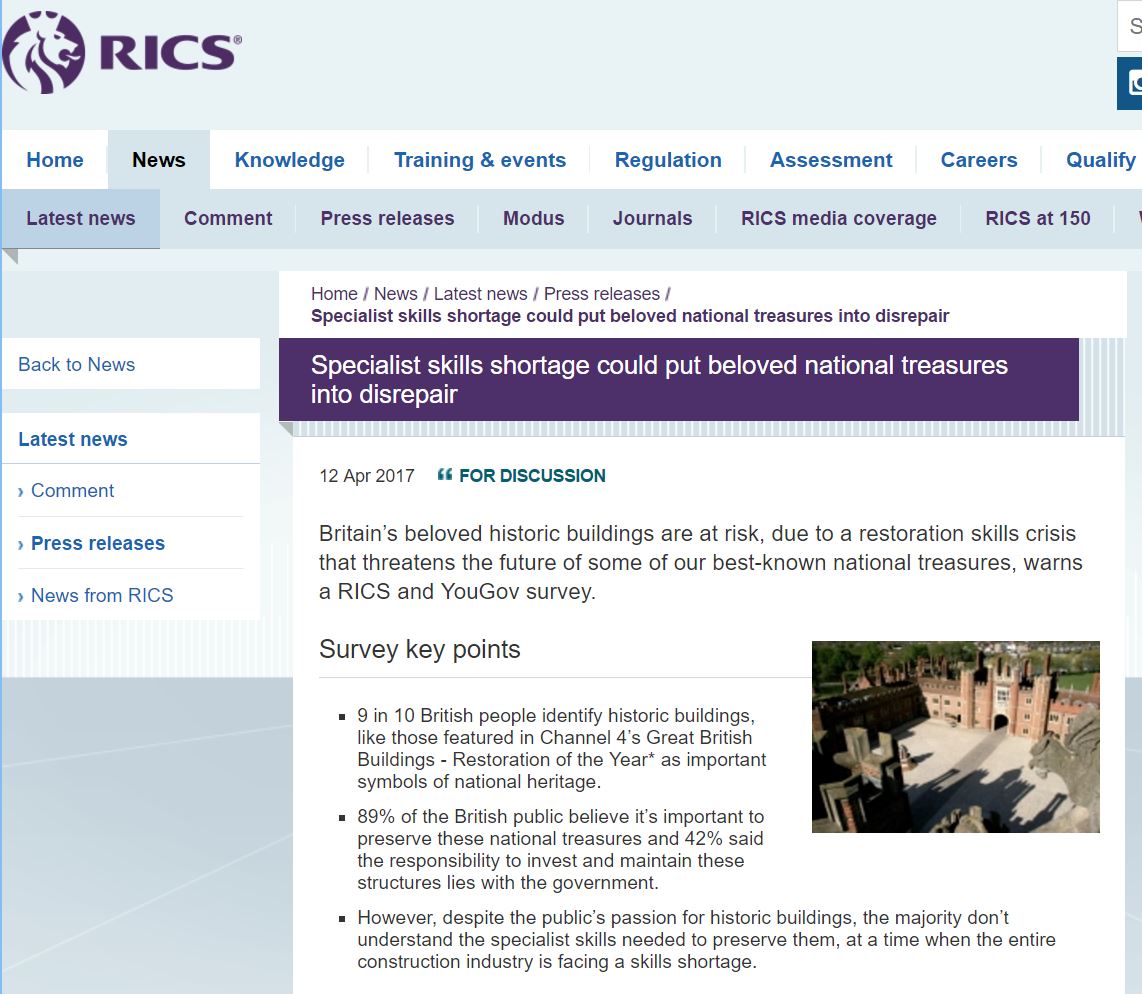Click the Survey key points heading

click(420, 649)
